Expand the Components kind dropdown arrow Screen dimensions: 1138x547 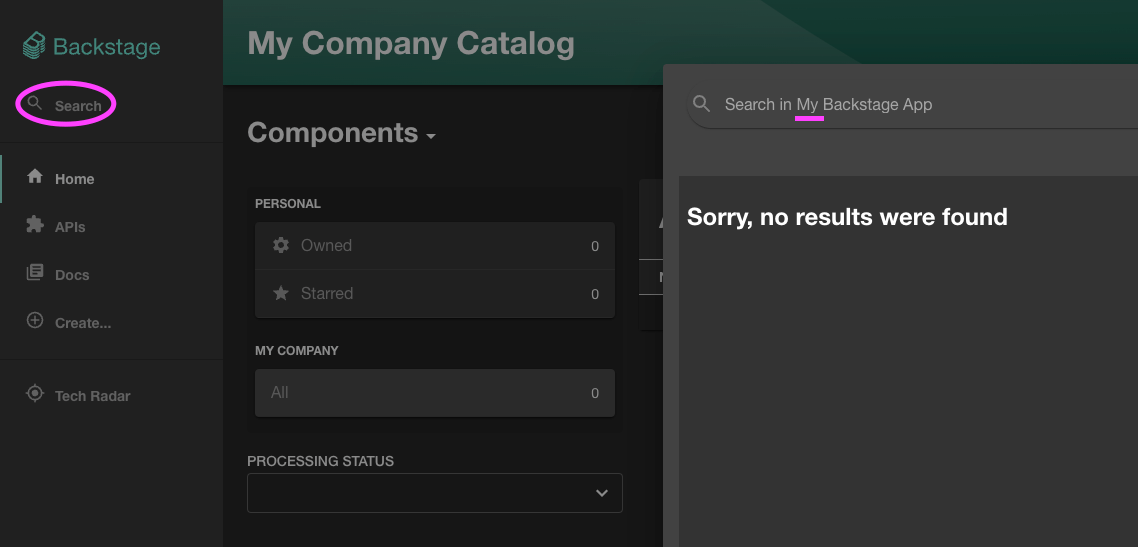coord(431,136)
